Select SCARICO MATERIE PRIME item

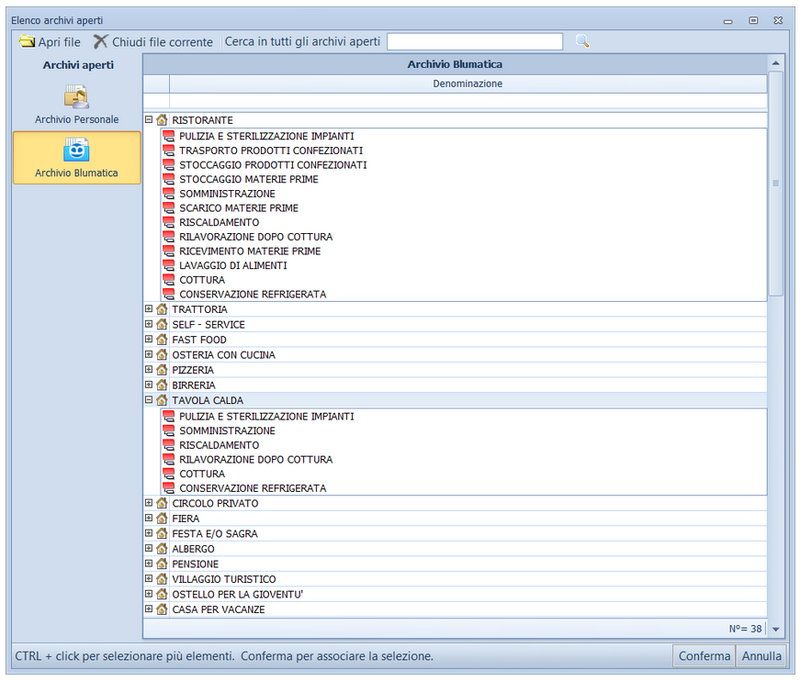coord(239,208)
